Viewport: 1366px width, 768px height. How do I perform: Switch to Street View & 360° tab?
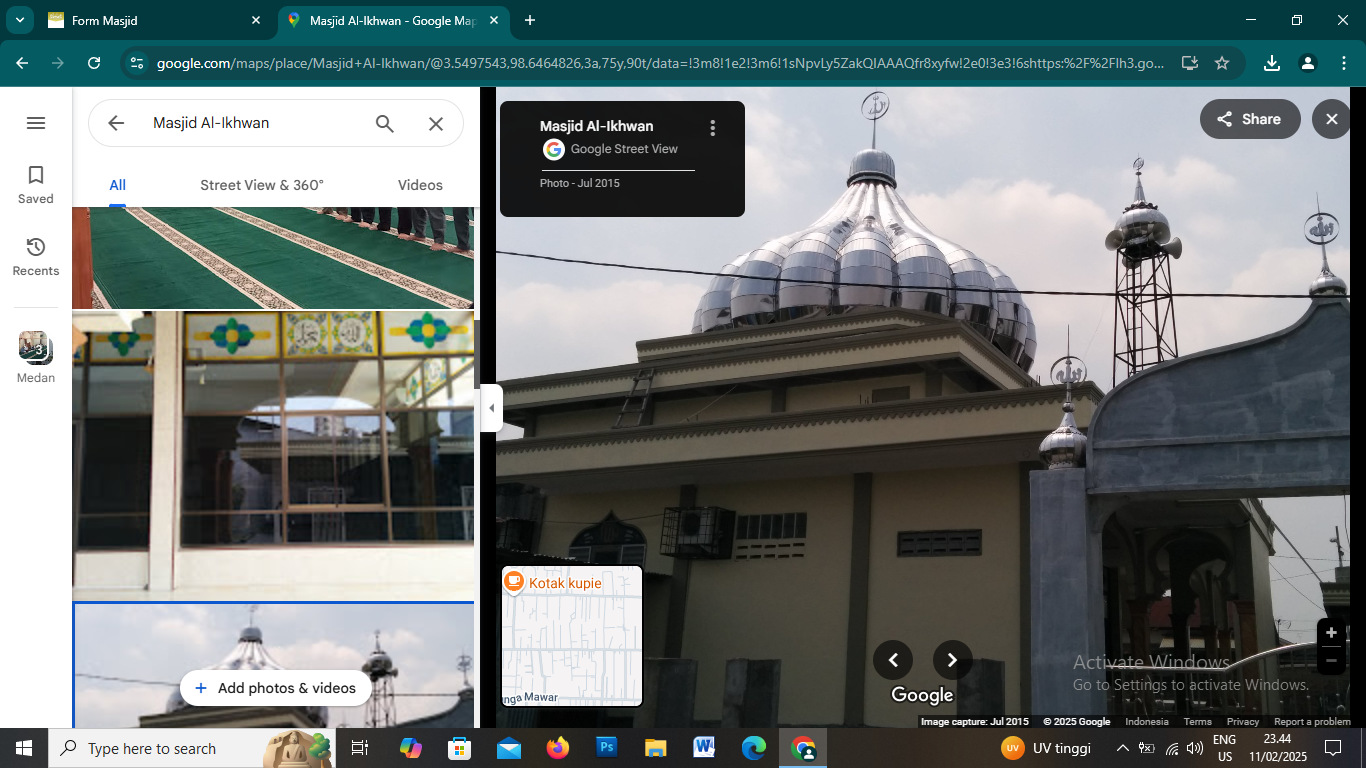[262, 185]
